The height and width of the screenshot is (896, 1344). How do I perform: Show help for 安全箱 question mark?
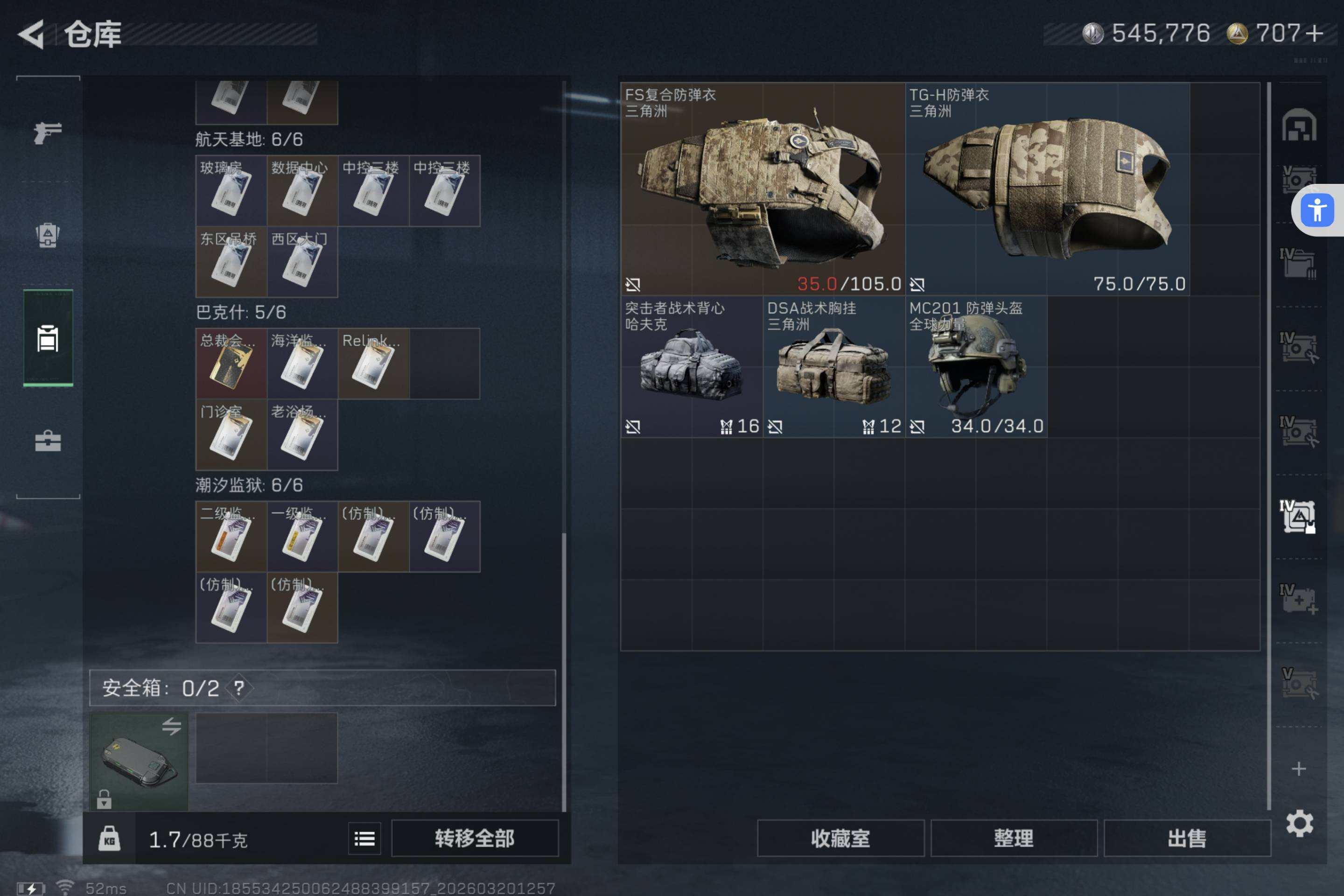pos(239,688)
